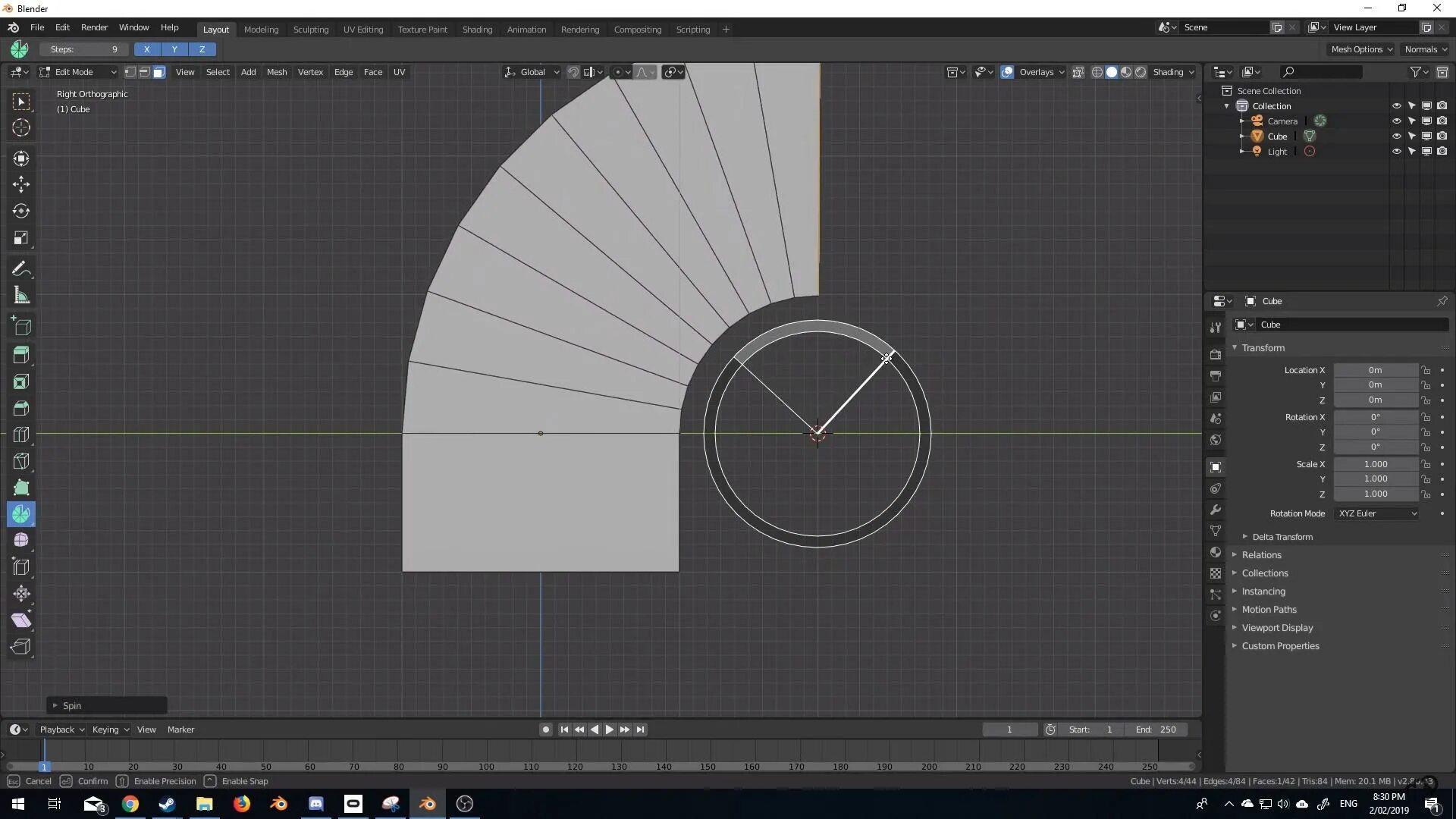The width and height of the screenshot is (1456, 819).
Task: Switch to the UV Editing workspace tab
Action: (362, 30)
